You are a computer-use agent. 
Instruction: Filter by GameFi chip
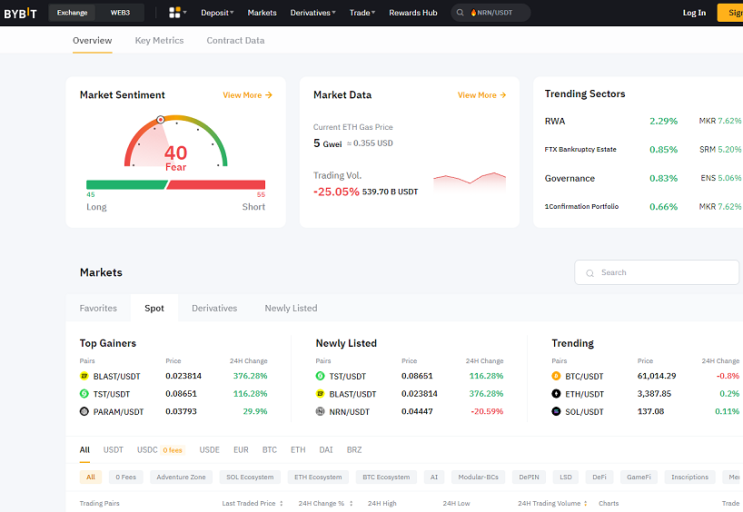coord(639,477)
